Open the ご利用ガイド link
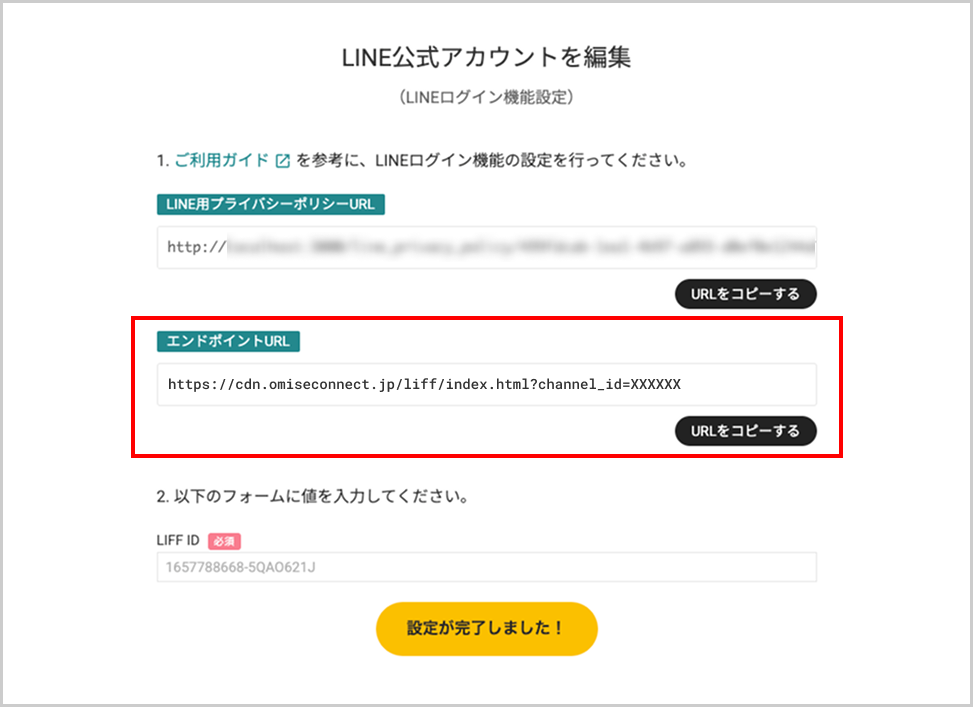 [222, 160]
